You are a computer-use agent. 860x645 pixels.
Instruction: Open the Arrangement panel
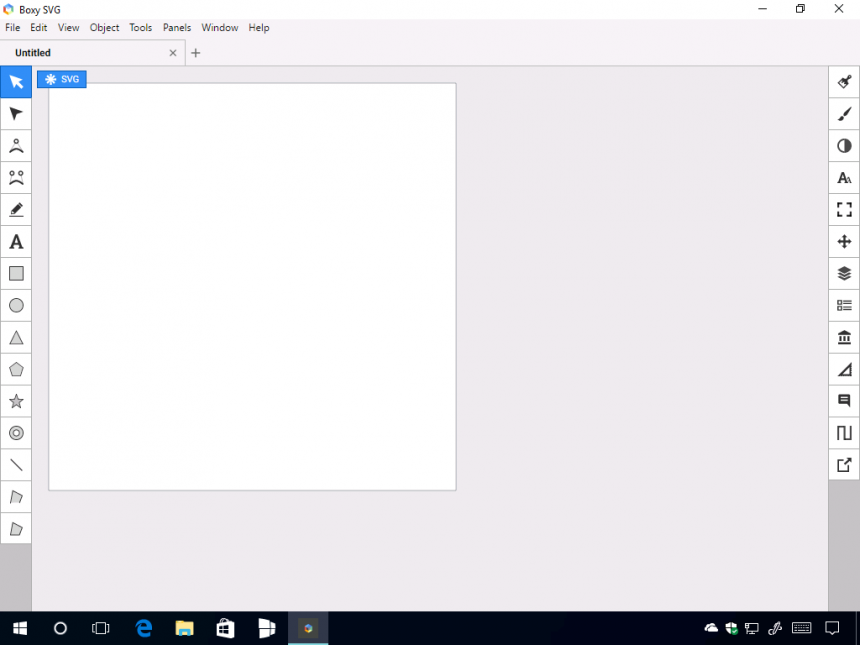(843, 241)
